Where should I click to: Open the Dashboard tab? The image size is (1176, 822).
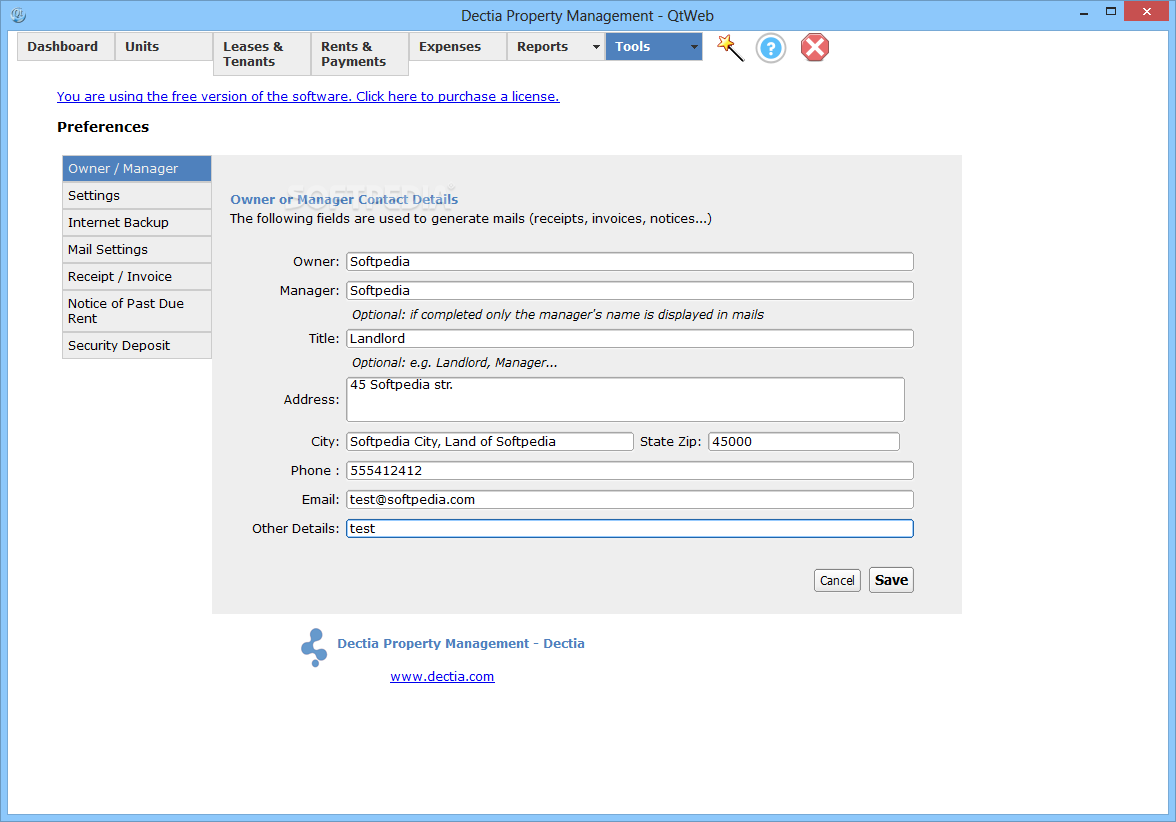[x=66, y=46]
